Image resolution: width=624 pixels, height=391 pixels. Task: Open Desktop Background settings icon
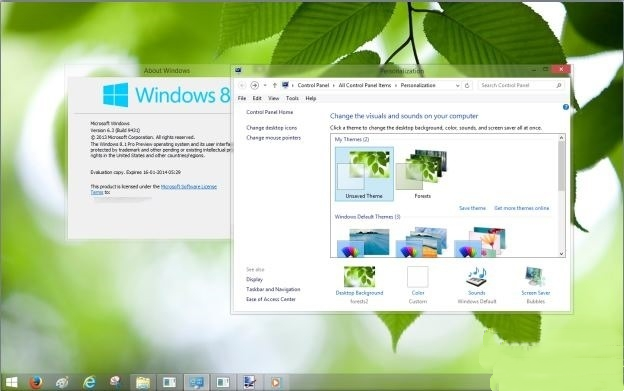(x=359, y=277)
